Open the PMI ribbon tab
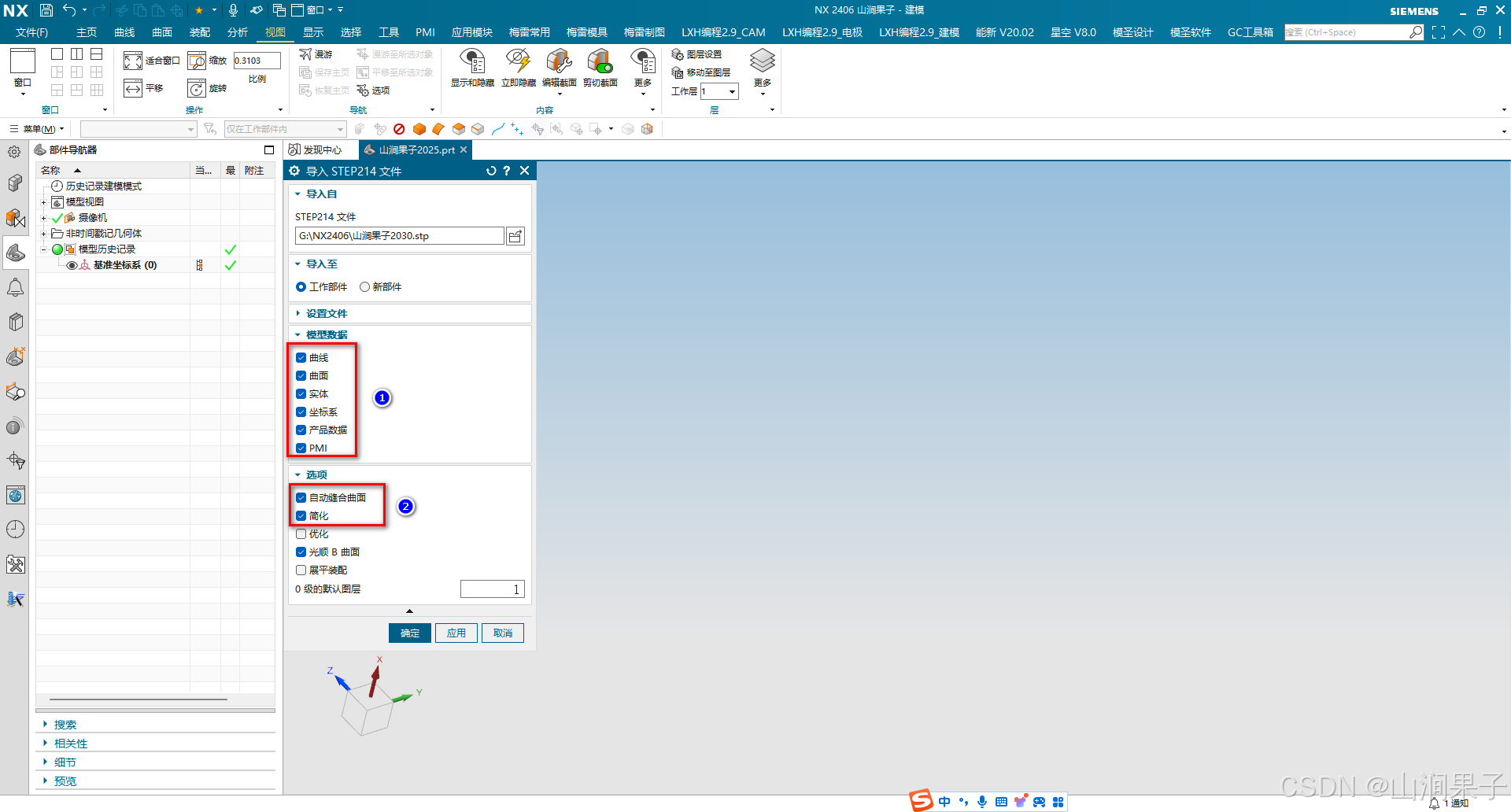1511x812 pixels. coord(425,32)
